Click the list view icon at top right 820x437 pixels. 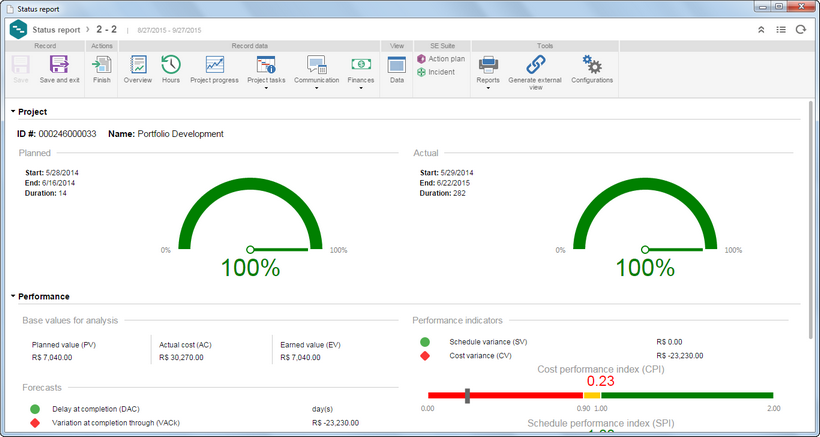781,30
